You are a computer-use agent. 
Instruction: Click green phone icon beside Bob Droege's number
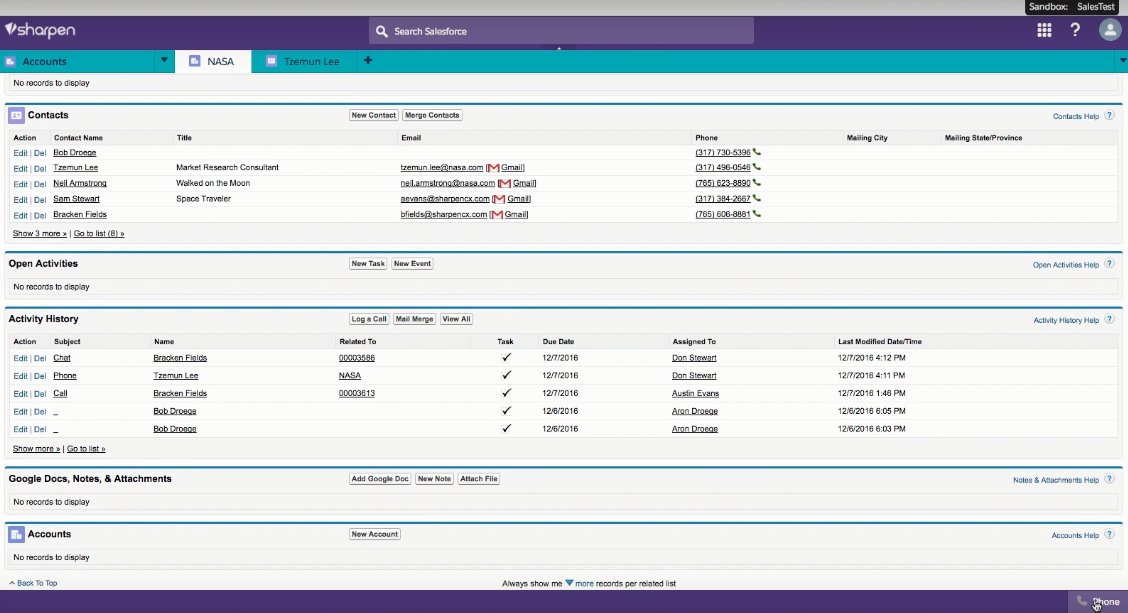point(757,153)
